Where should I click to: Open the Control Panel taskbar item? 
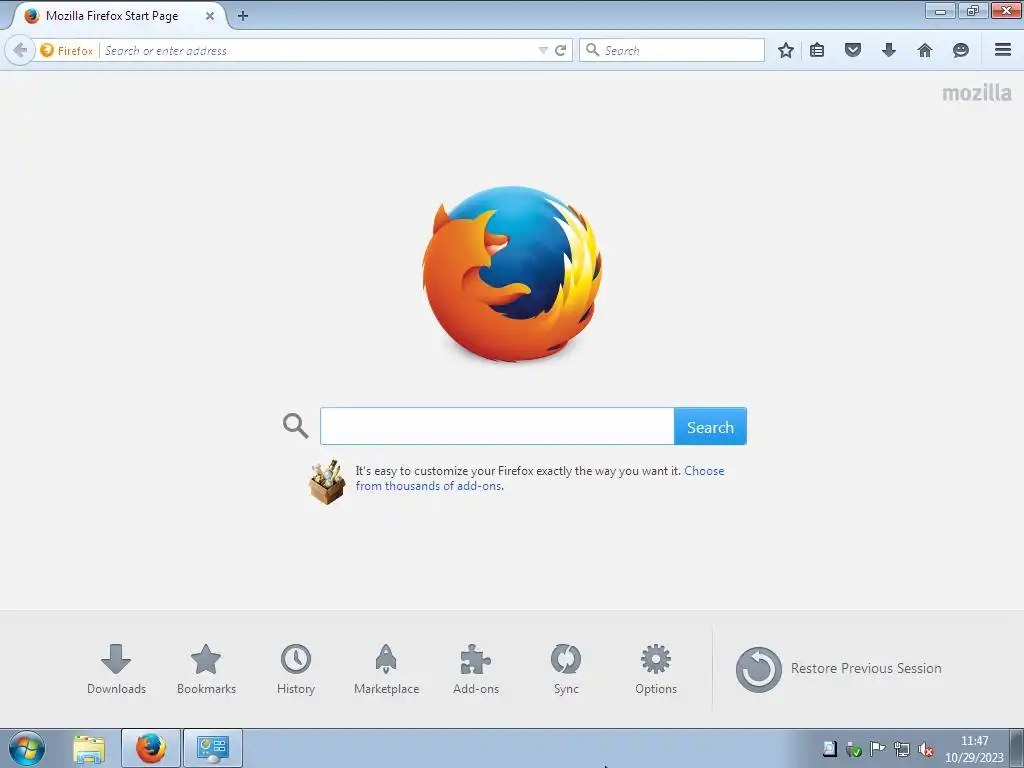click(x=213, y=748)
